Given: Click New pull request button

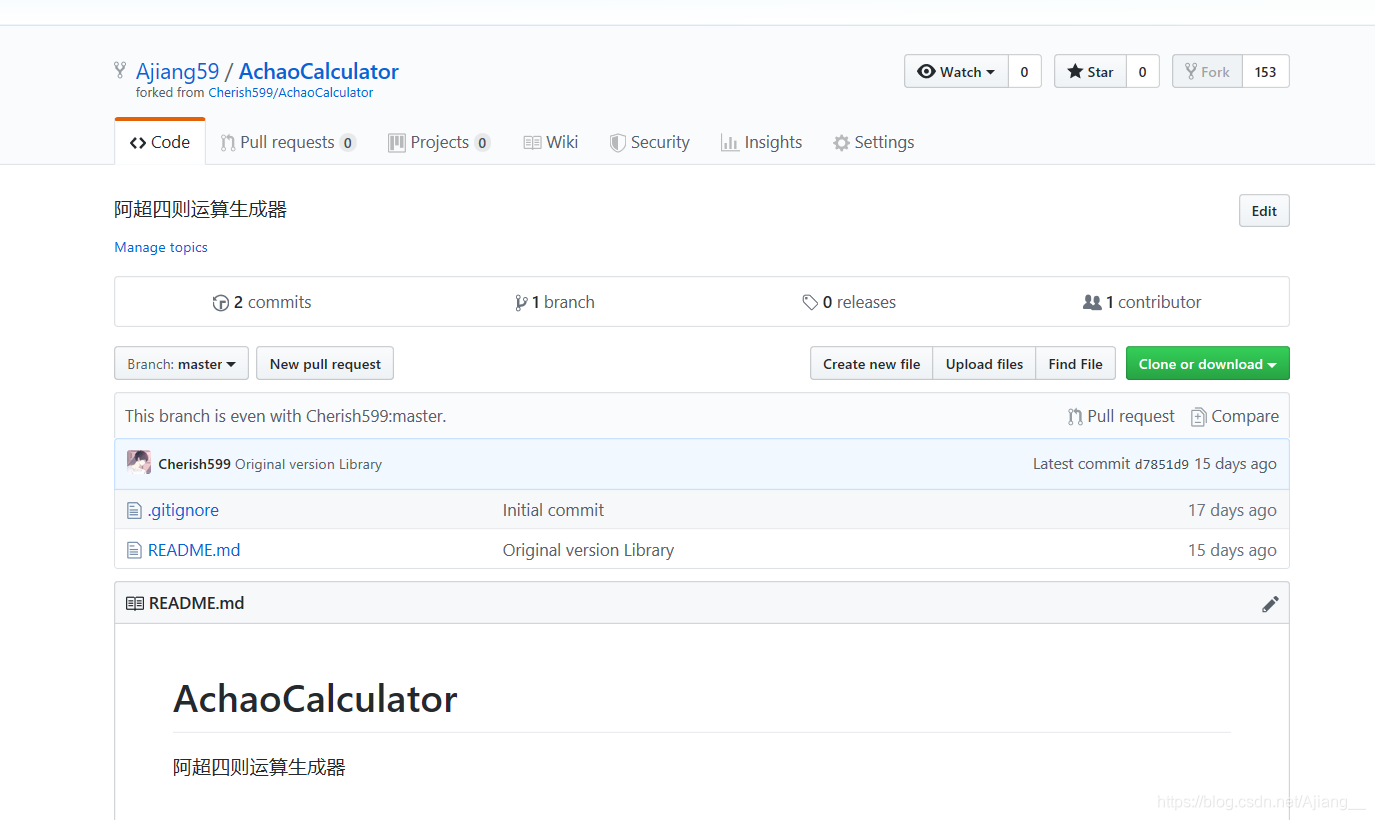Looking at the screenshot, I should 325,364.
